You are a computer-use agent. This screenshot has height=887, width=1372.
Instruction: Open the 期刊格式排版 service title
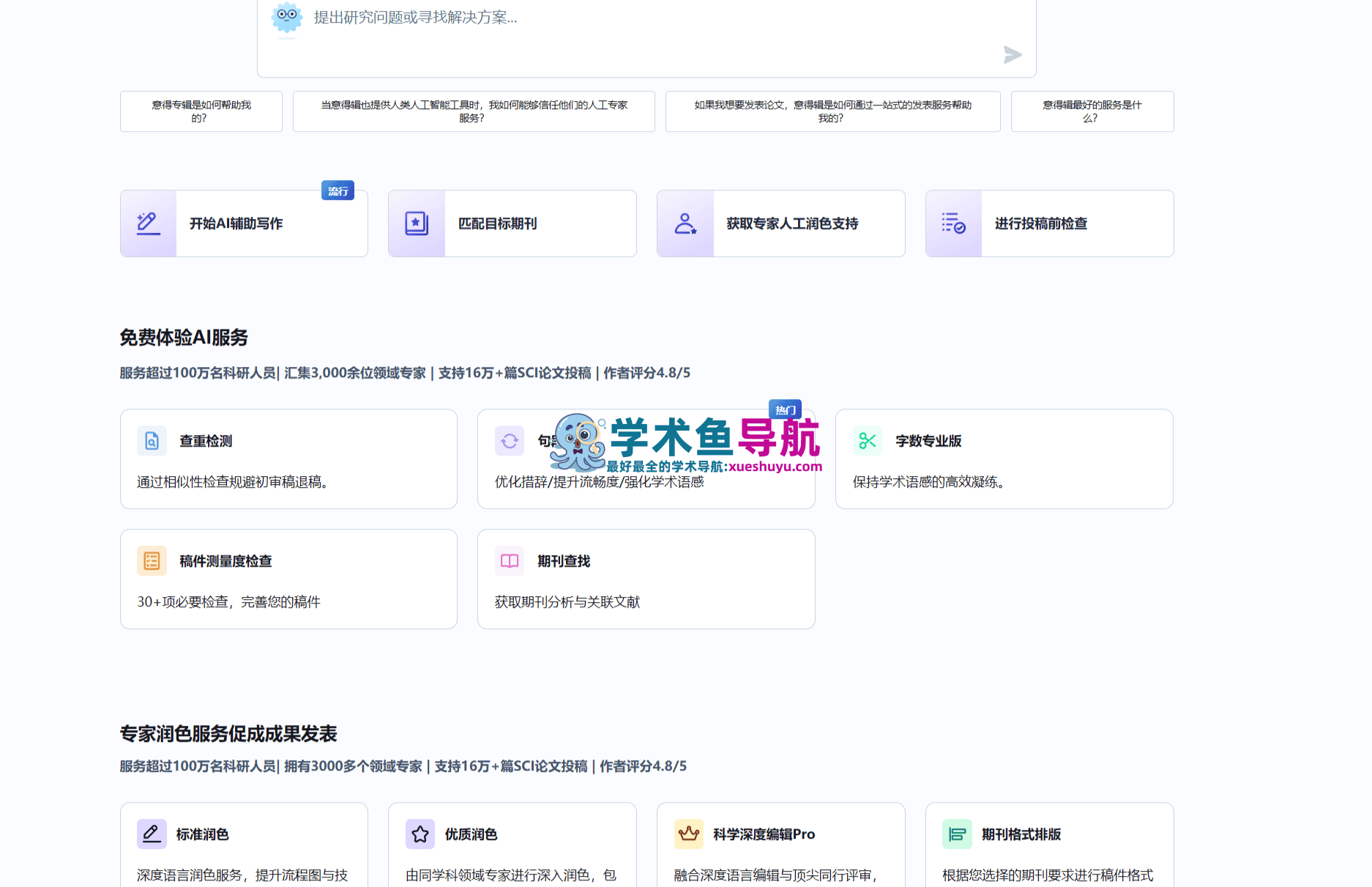[1021, 834]
